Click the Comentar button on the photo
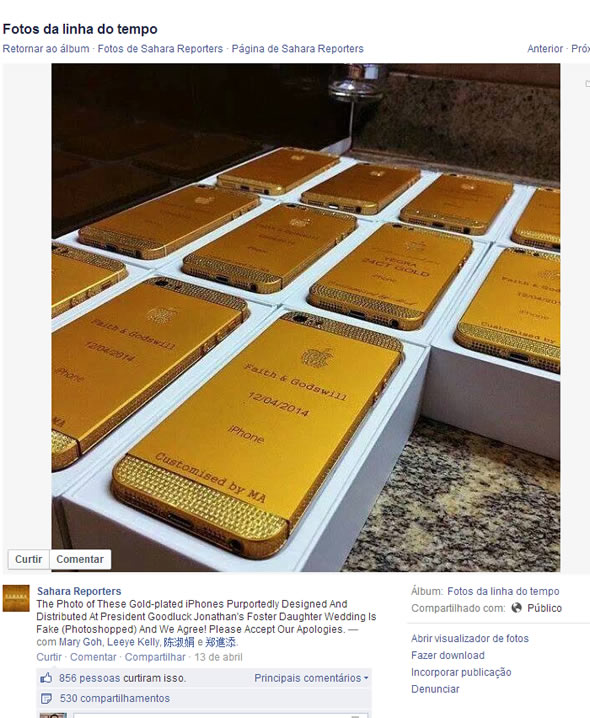The height and width of the screenshot is (718, 590). (80, 559)
